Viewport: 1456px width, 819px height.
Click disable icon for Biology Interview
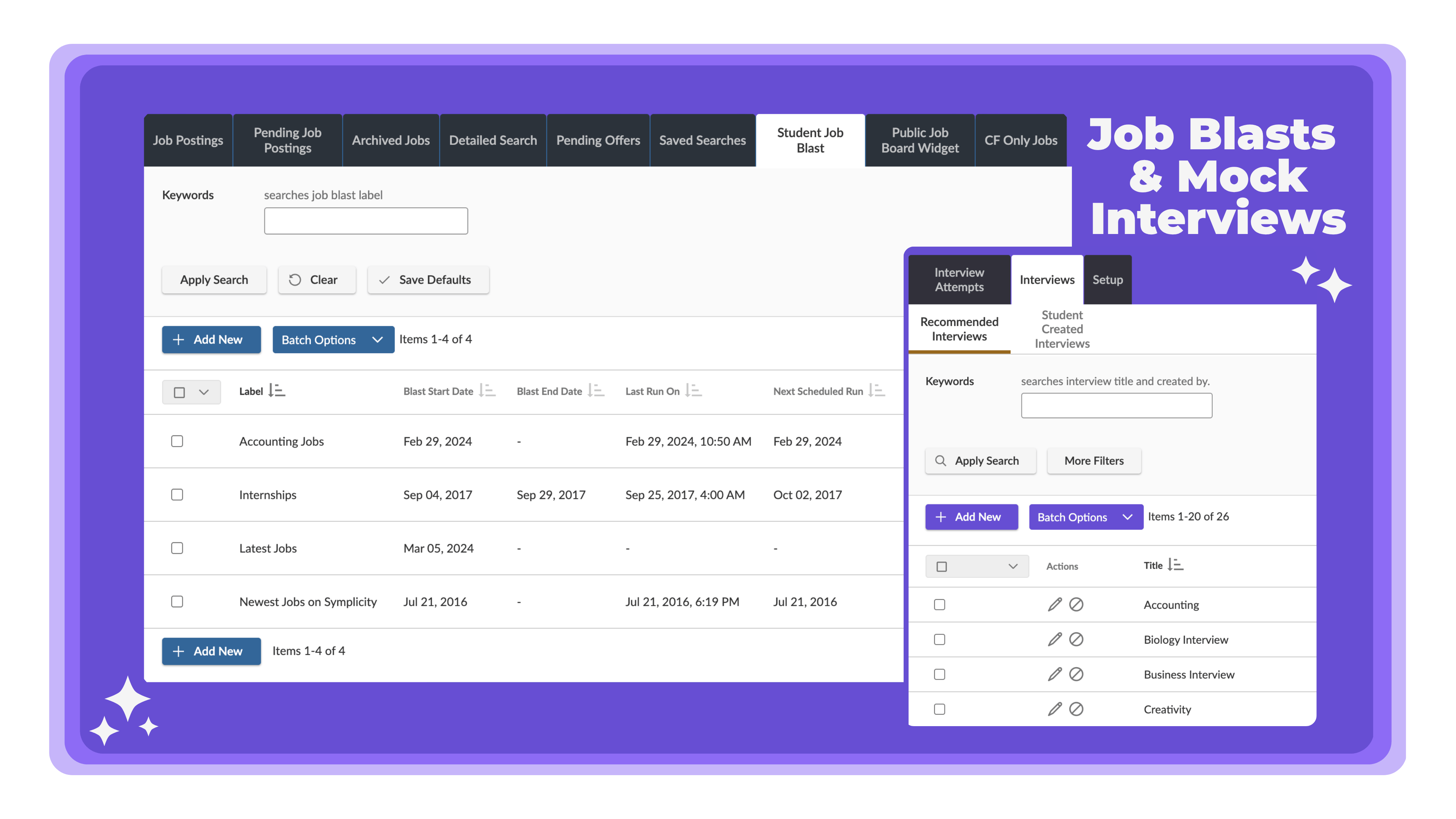click(x=1076, y=639)
